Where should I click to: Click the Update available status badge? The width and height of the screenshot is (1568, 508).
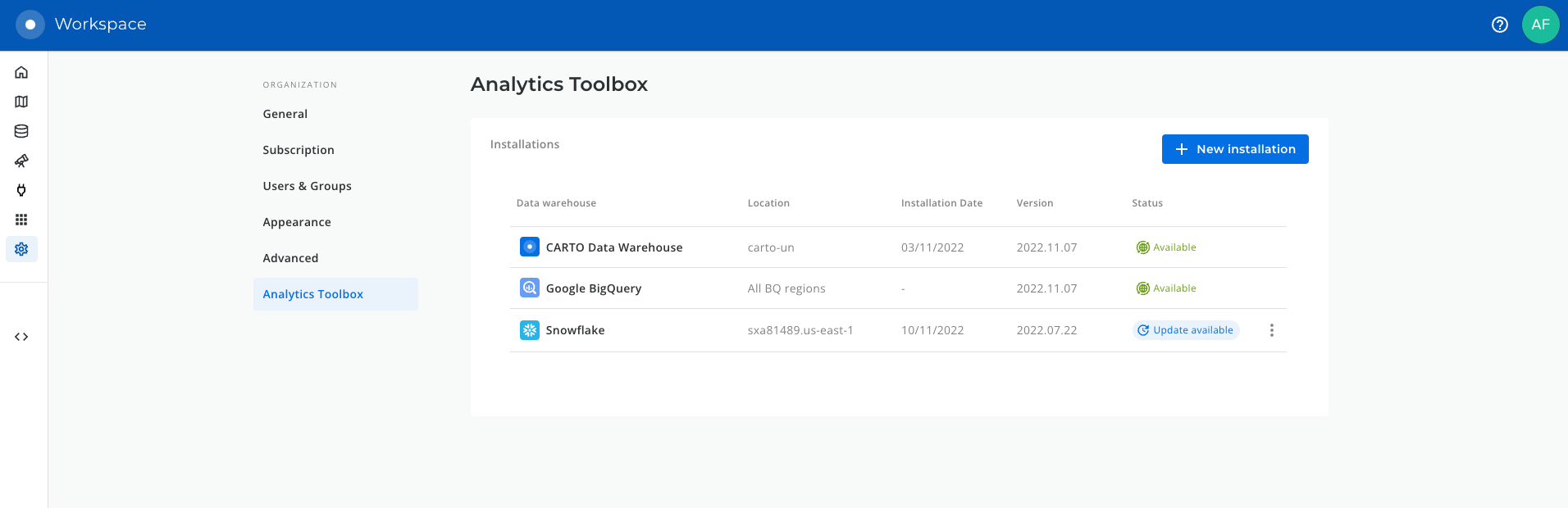pos(1185,330)
